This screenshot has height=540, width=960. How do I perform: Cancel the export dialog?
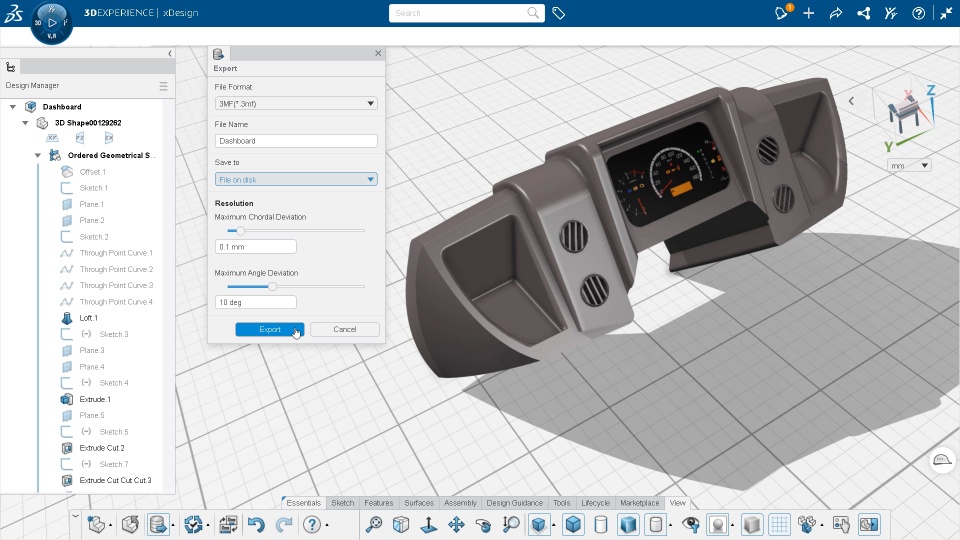tap(344, 329)
